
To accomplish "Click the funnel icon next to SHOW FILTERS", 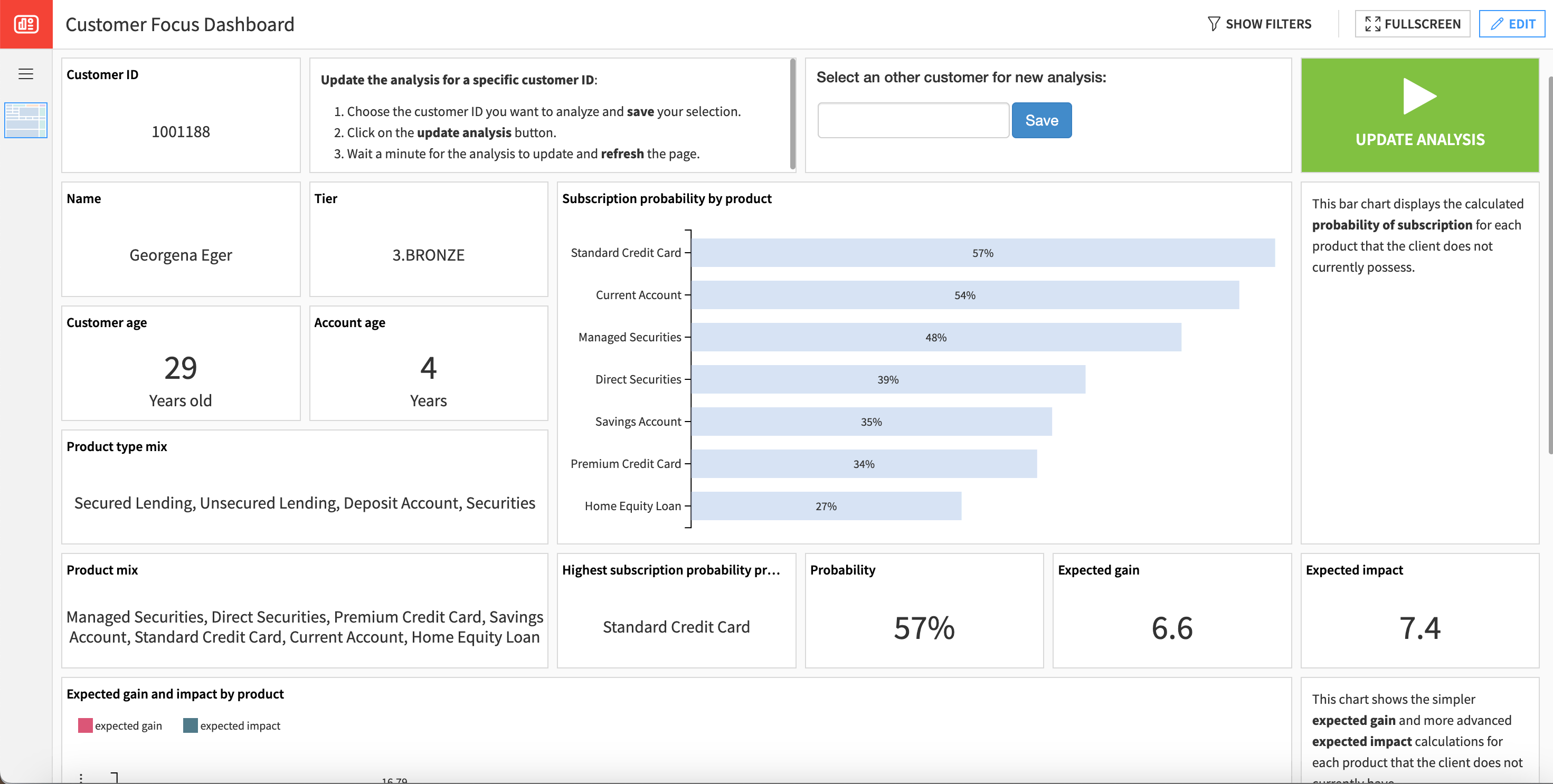I will pyautogui.click(x=1215, y=24).
